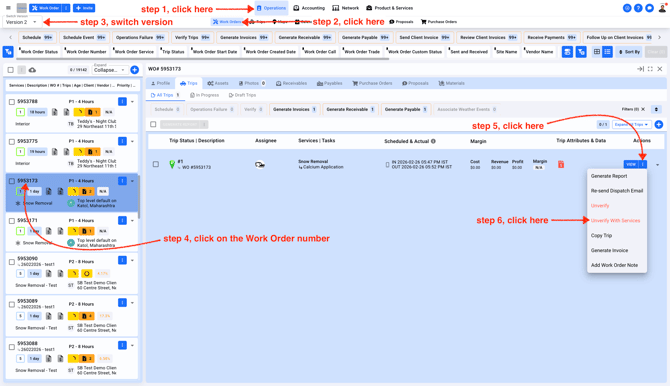
Task: Tick the select-all checkbox in work order list header
Action: 11,70
